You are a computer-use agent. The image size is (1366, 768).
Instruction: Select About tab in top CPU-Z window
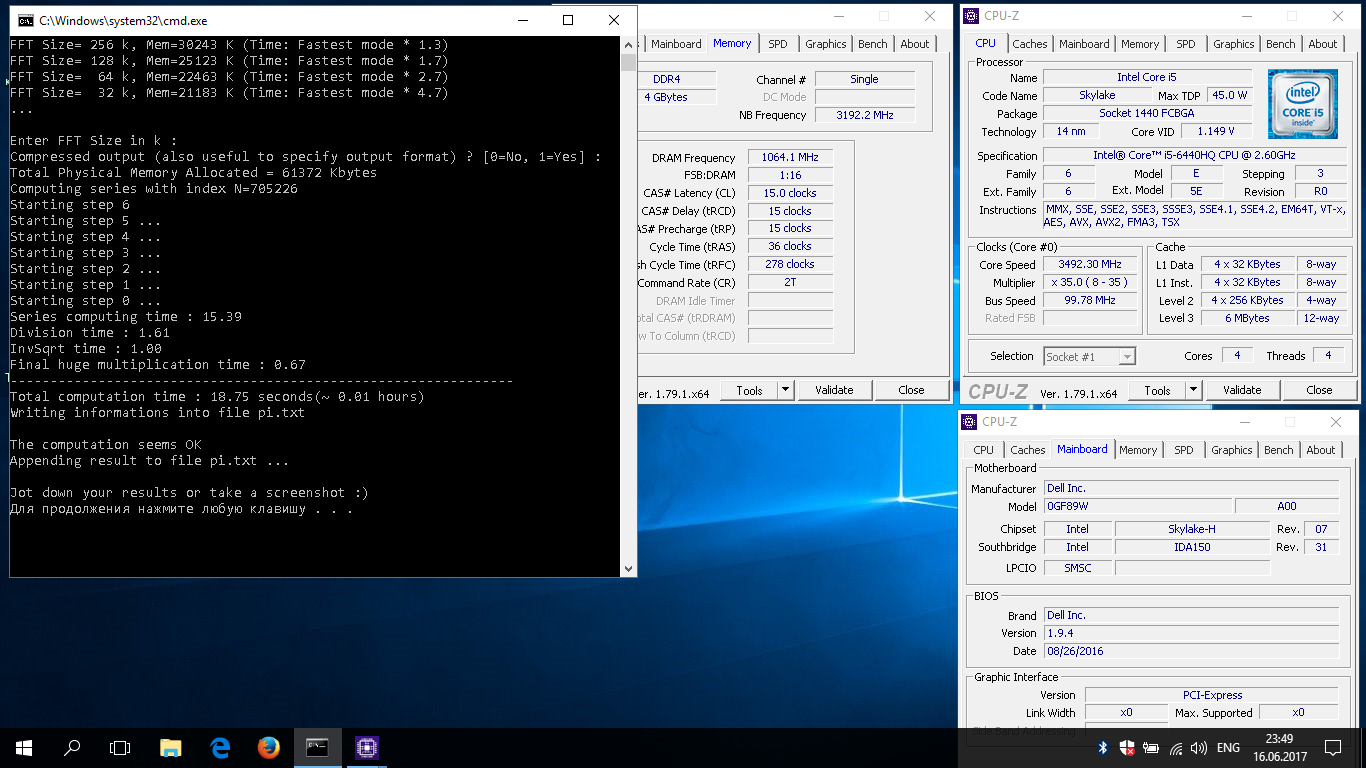1323,44
